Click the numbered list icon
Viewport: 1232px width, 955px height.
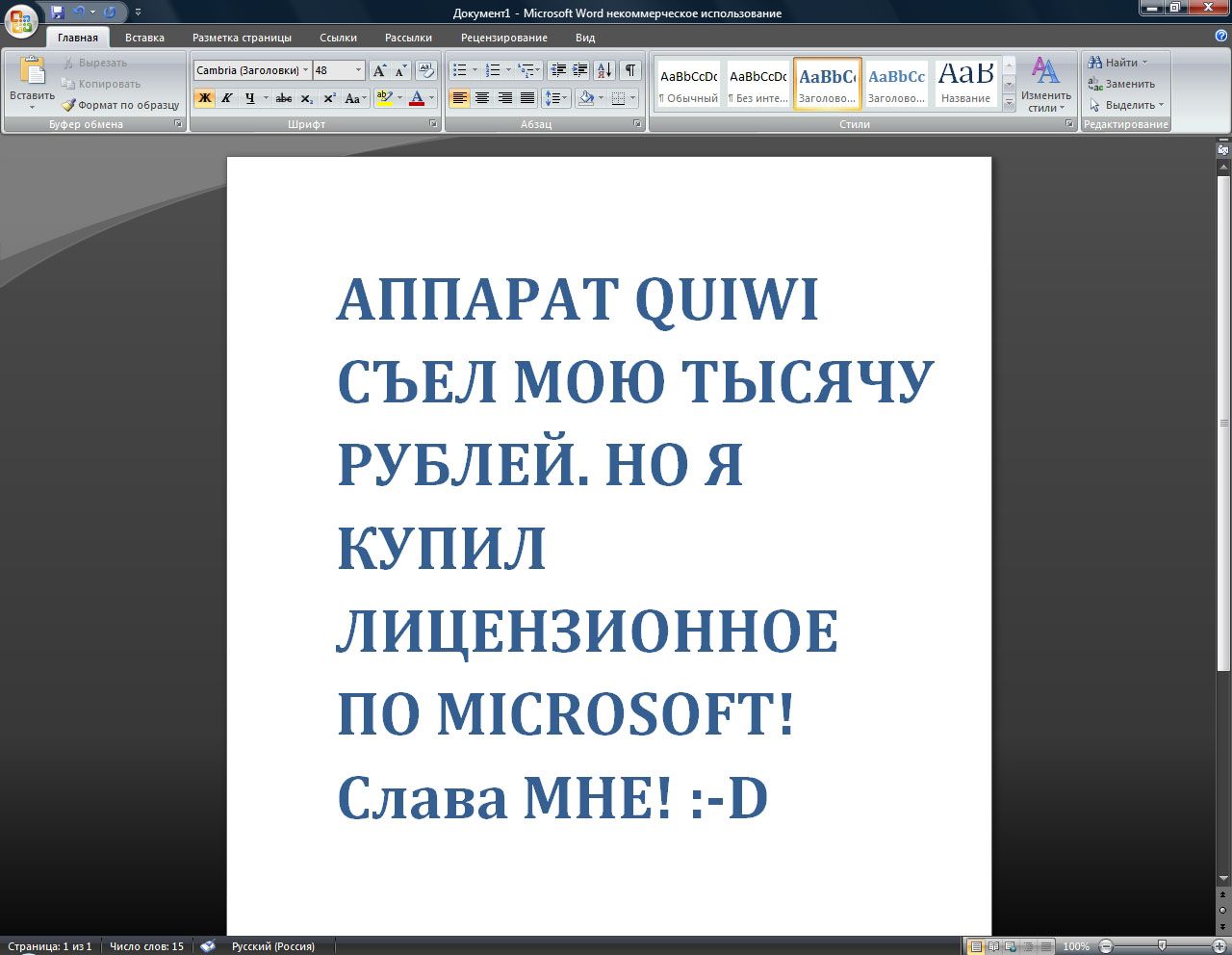click(x=493, y=70)
